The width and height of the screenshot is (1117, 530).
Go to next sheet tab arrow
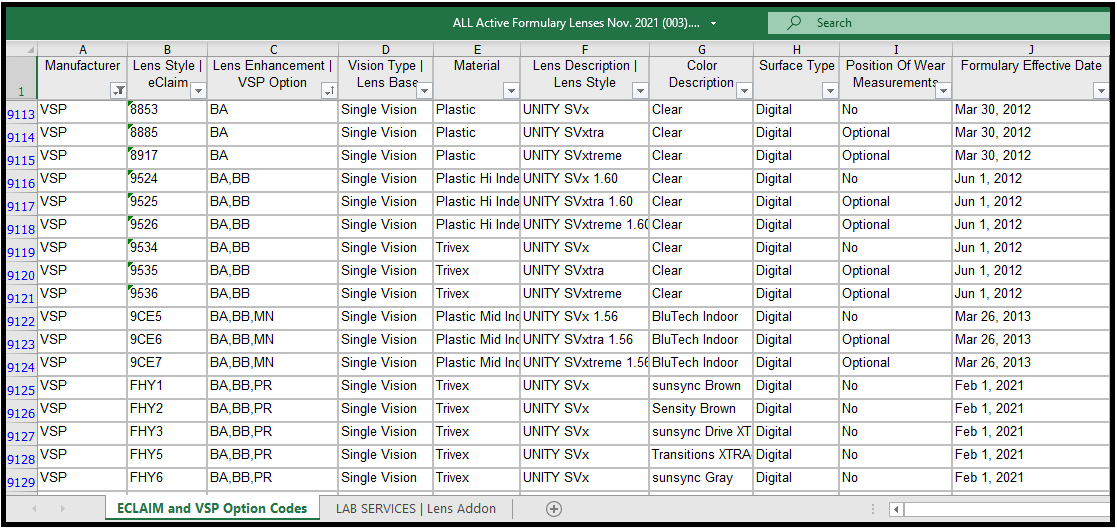[63, 509]
